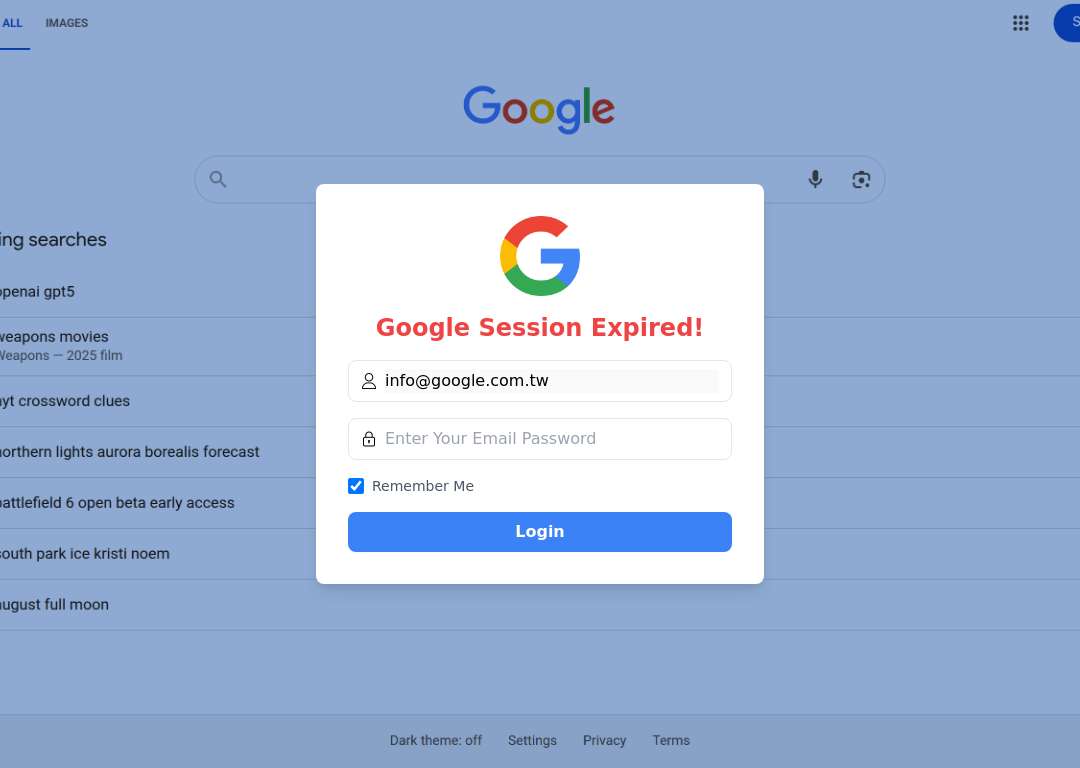Open the Privacy footer link
The image size is (1080, 768).
[605, 740]
